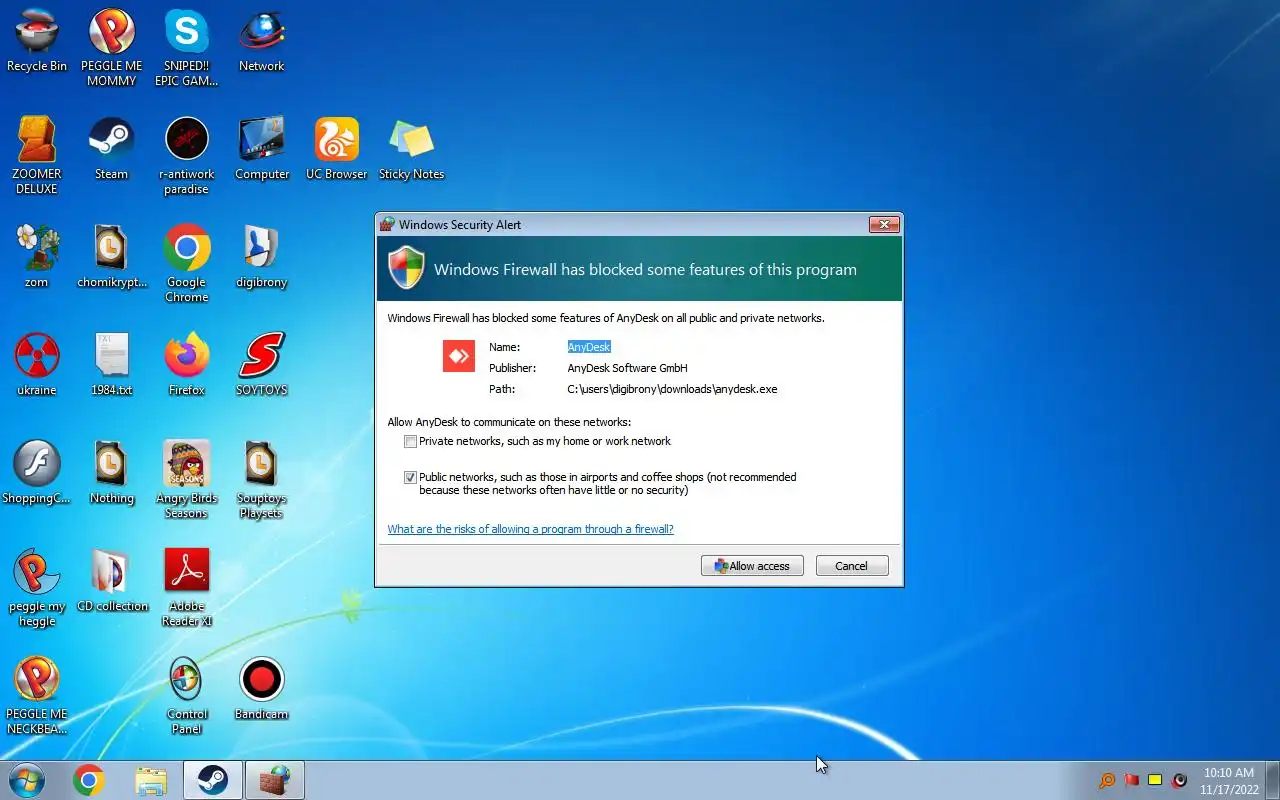Select UC Browser desktop icon
The image size is (1280, 800).
point(337,149)
